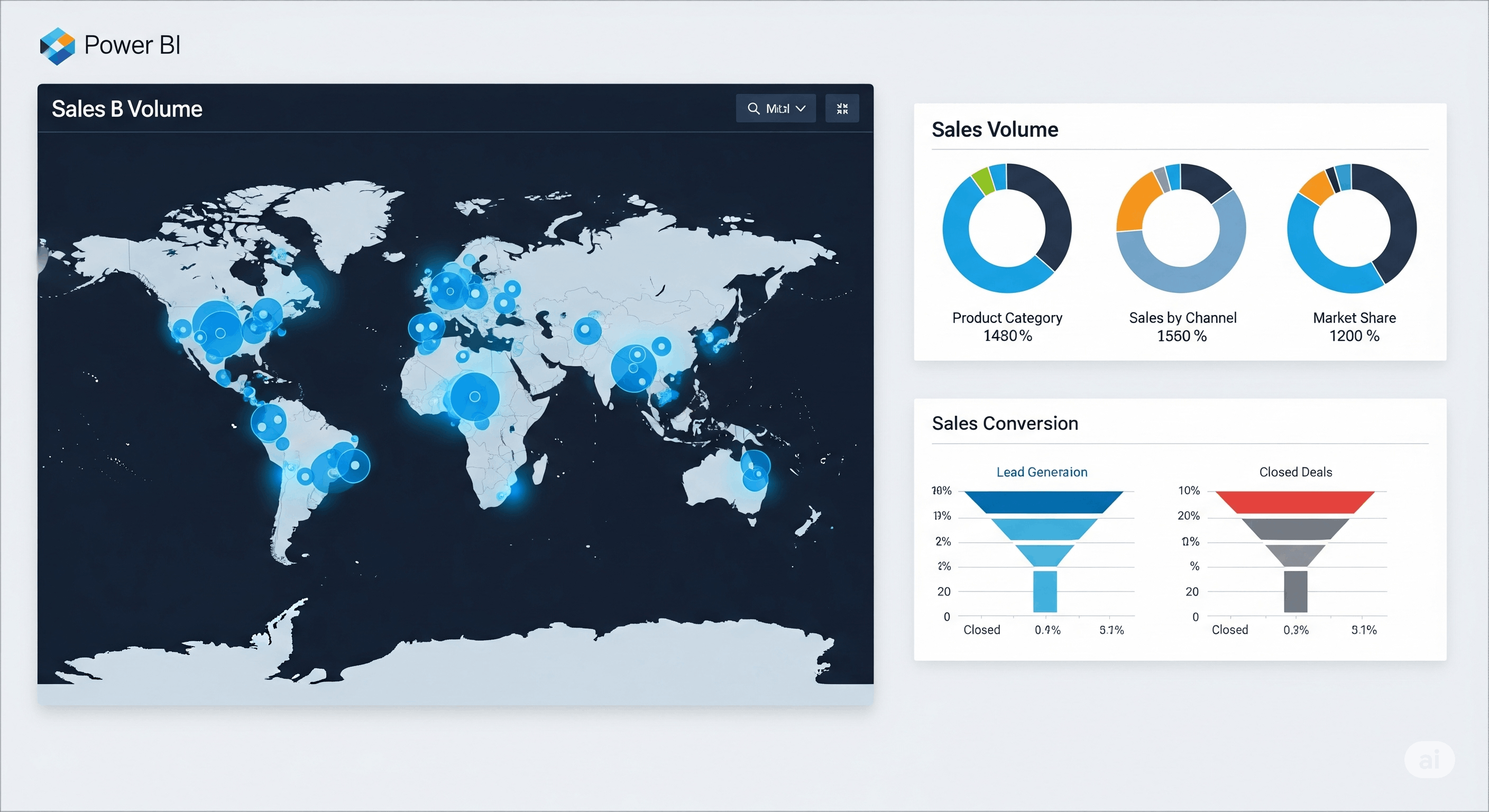Click the search magnifier icon in map header
The height and width of the screenshot is (812, 1489).
coord(753,109)
